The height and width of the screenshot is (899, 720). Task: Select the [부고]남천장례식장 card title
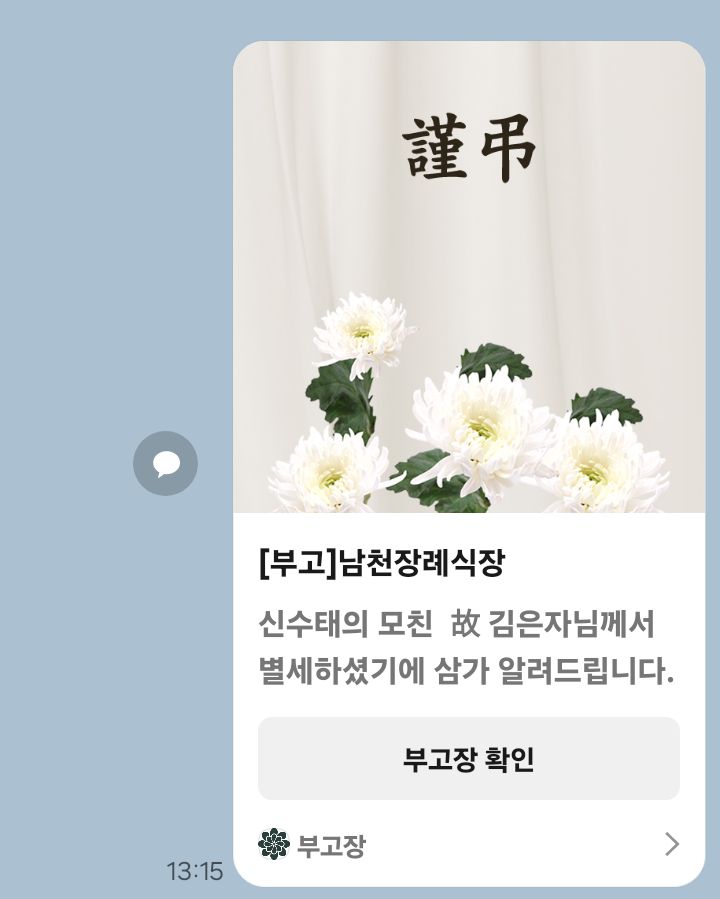(382, 564)
